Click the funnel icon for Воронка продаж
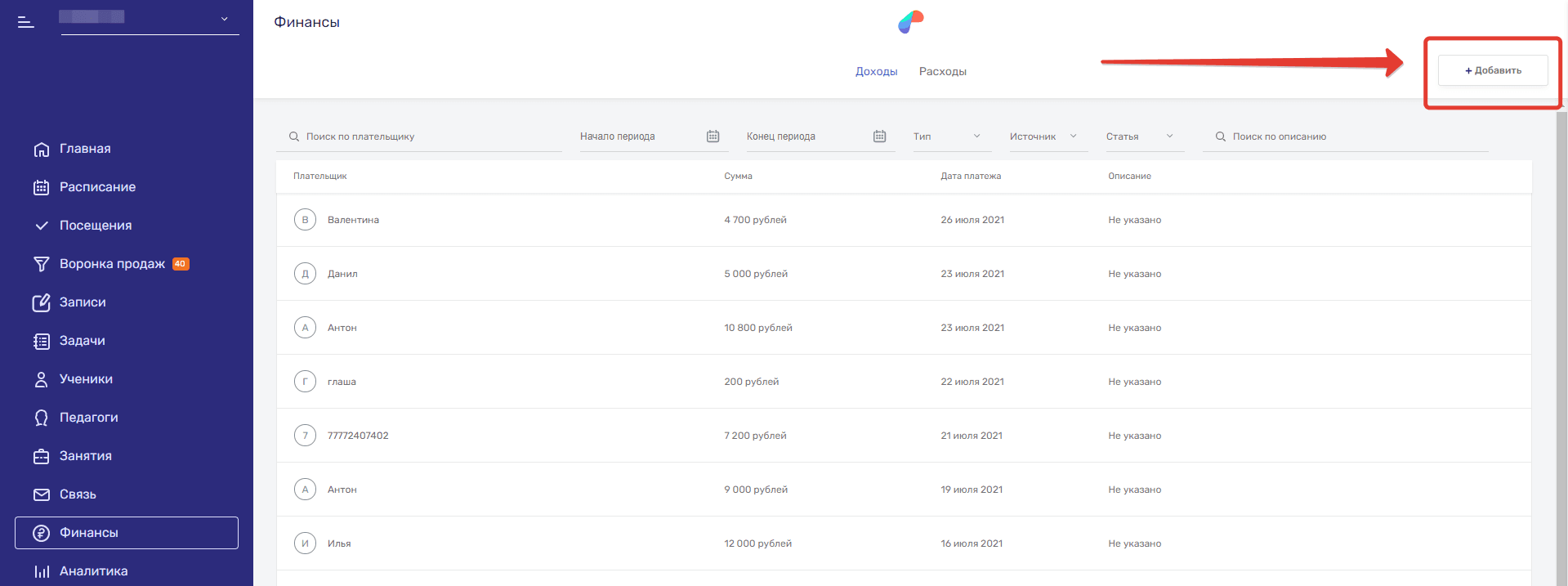The image size is (1568, 586). click(42, 264)
